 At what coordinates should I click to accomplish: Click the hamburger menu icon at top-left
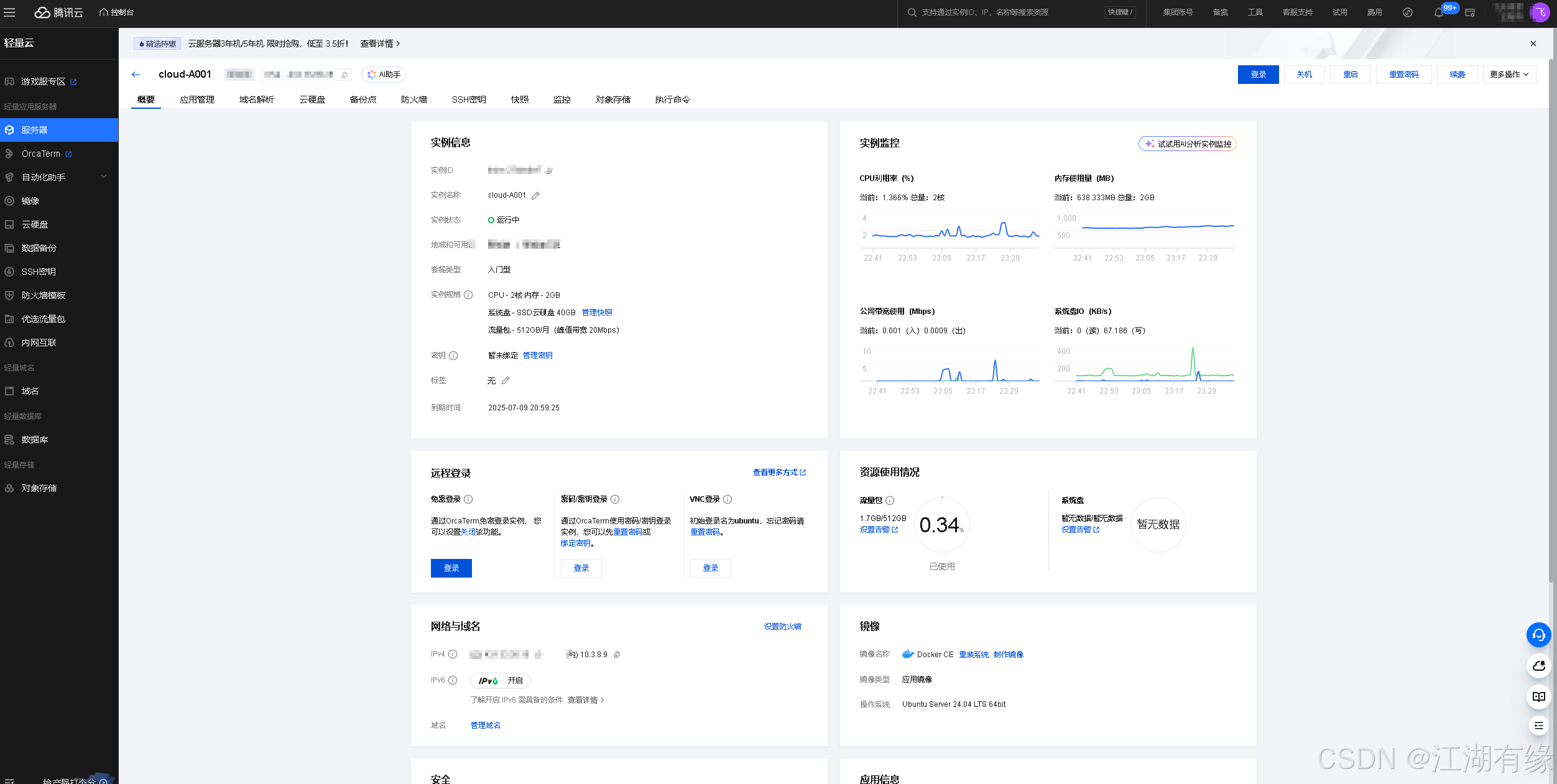(x=9, y=12)
